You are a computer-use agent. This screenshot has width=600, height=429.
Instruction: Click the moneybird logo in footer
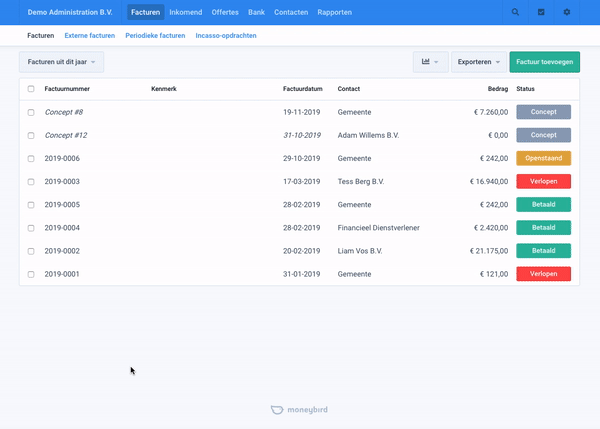299,410
